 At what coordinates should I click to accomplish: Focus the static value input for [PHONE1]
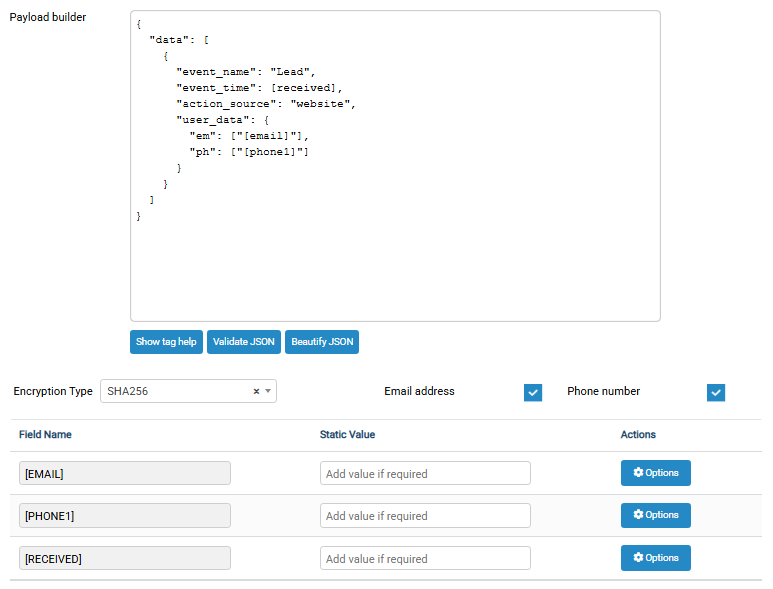tap(425, 516)
